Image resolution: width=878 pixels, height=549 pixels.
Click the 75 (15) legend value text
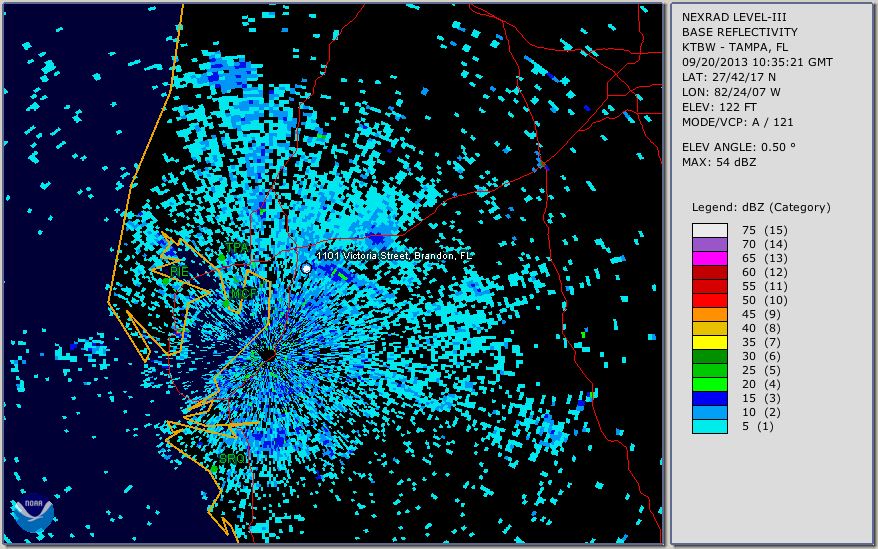point(764,230)
